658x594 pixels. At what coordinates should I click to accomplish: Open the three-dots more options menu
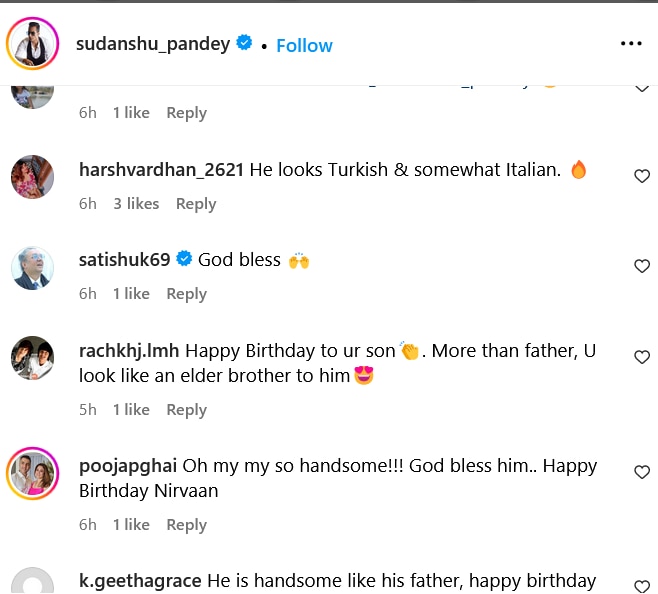pyautogui.click(x=631, y=44)
